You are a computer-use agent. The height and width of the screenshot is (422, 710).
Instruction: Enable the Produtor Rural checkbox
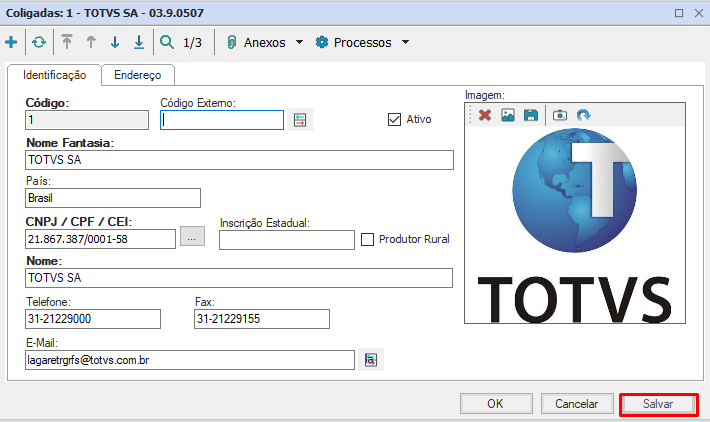pos(367,239)
